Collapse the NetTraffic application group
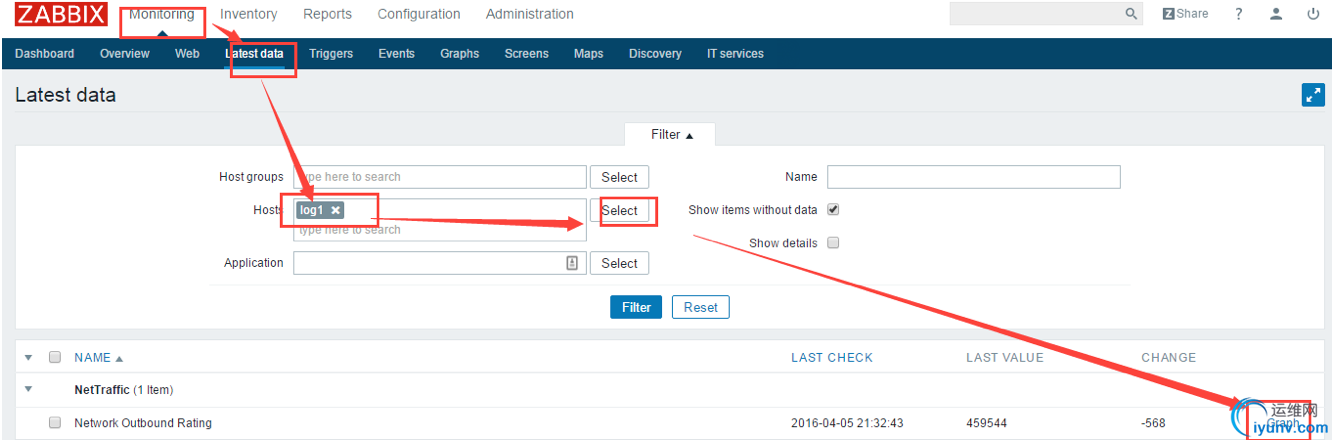The height and width of the screenshot is (444, 1334). (x=28, y=389)
